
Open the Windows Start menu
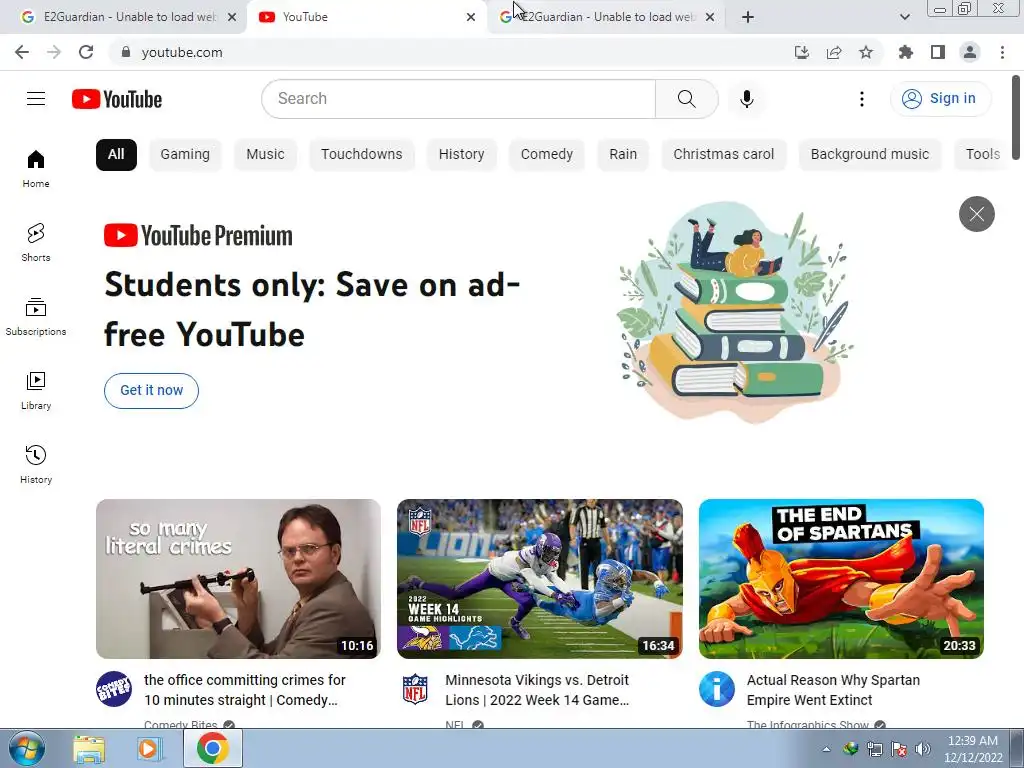click(26, 748)
